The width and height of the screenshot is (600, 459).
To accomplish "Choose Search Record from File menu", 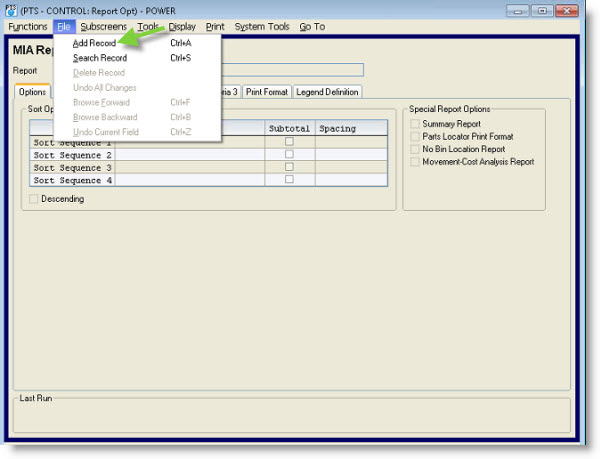I will tap(137, 58).
